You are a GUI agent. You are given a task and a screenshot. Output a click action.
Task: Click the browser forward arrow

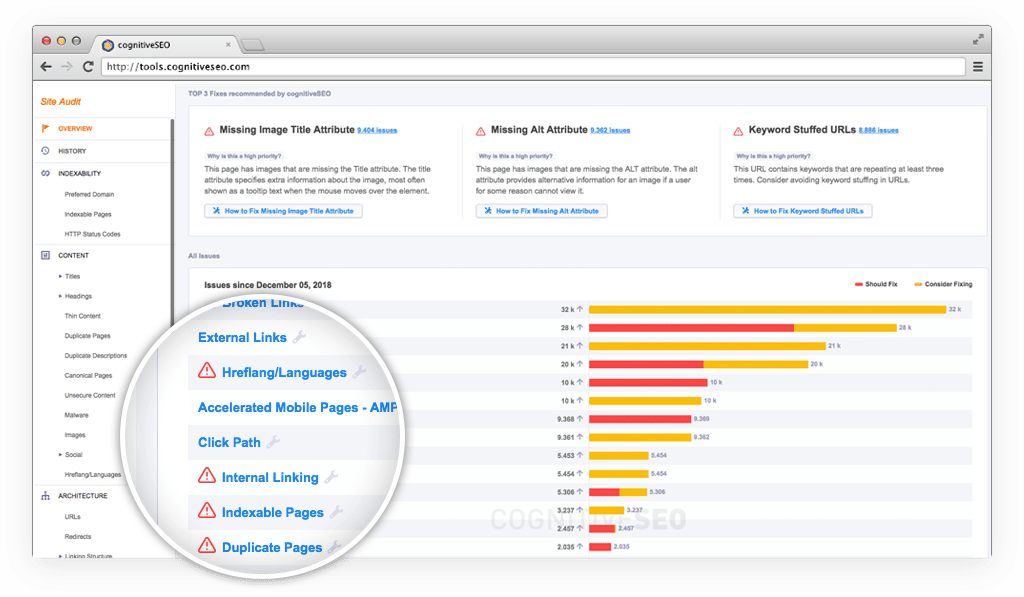[67, 67]
